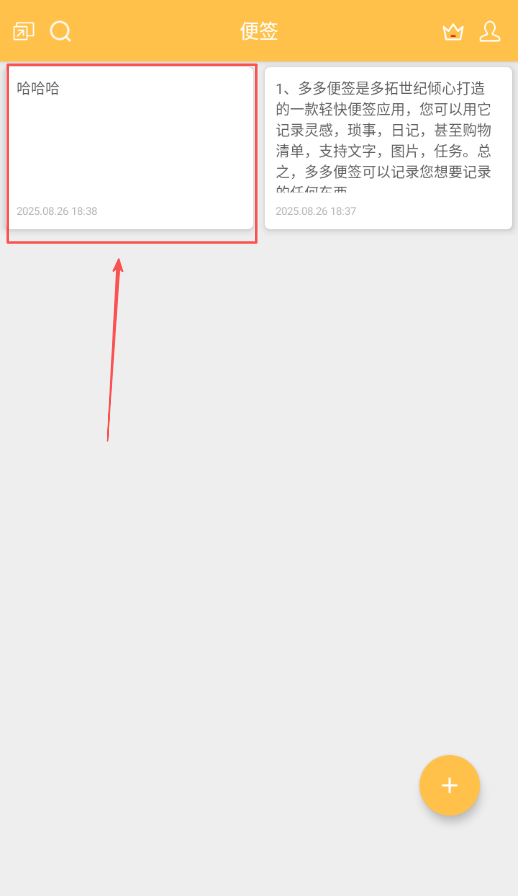Click the 哈哈哈 note text
This screenshot has width=518, height=896.
(x=38, y=88)
